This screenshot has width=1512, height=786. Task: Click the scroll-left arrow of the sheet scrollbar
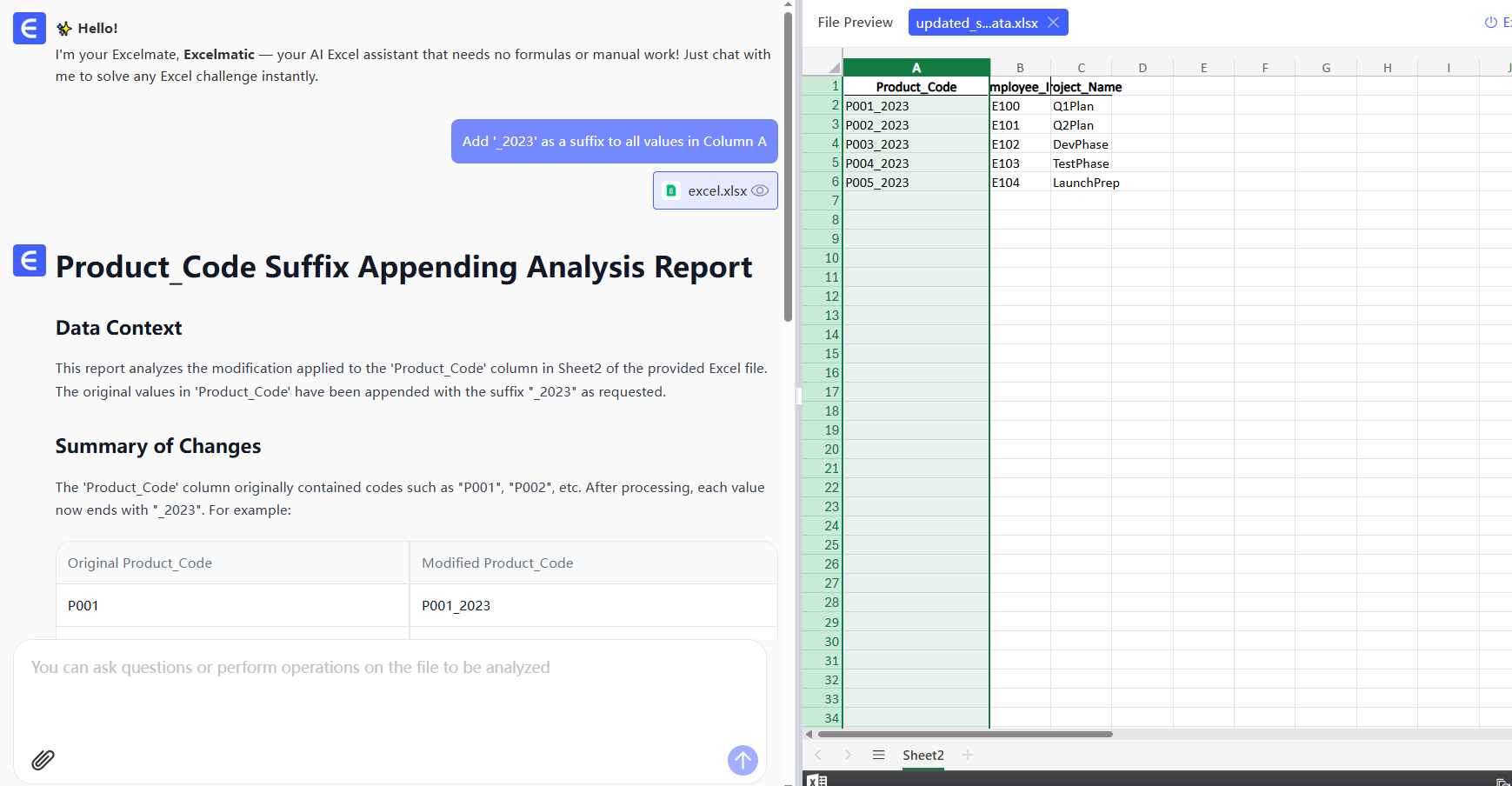[x=809, y=734]
